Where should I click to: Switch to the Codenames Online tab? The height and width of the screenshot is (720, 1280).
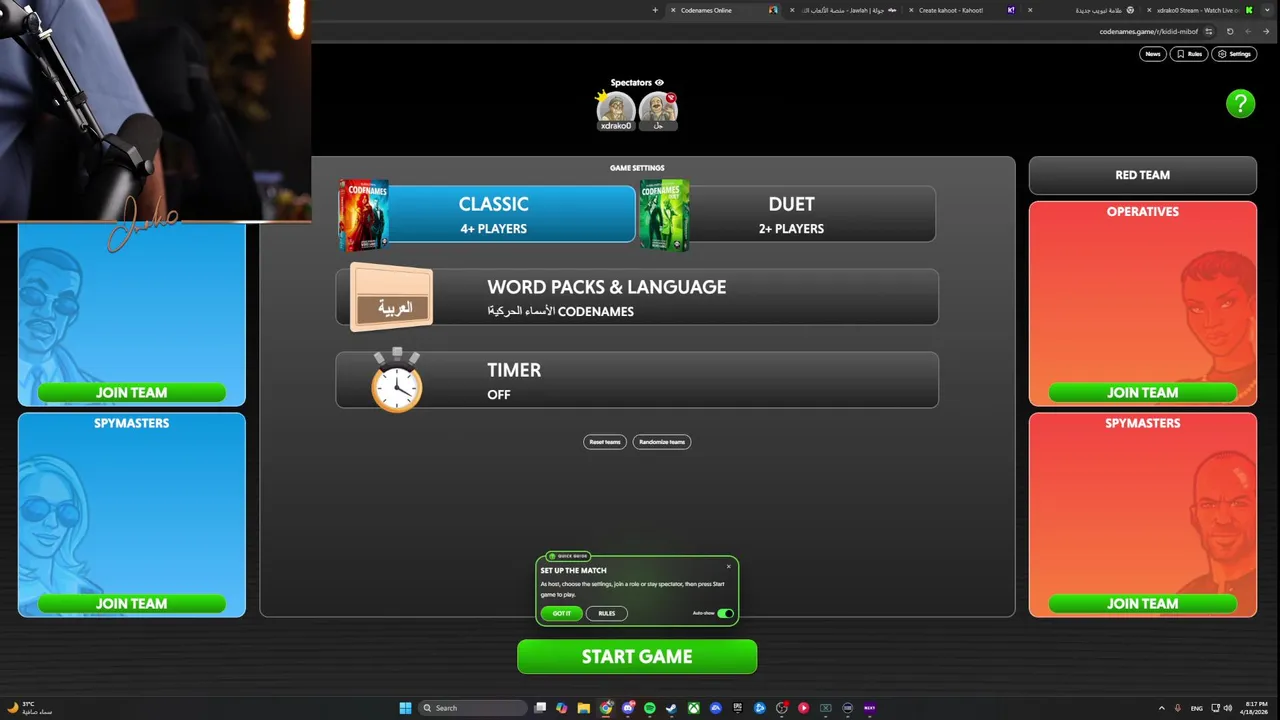pyautogui.click(x=725, y=10)
